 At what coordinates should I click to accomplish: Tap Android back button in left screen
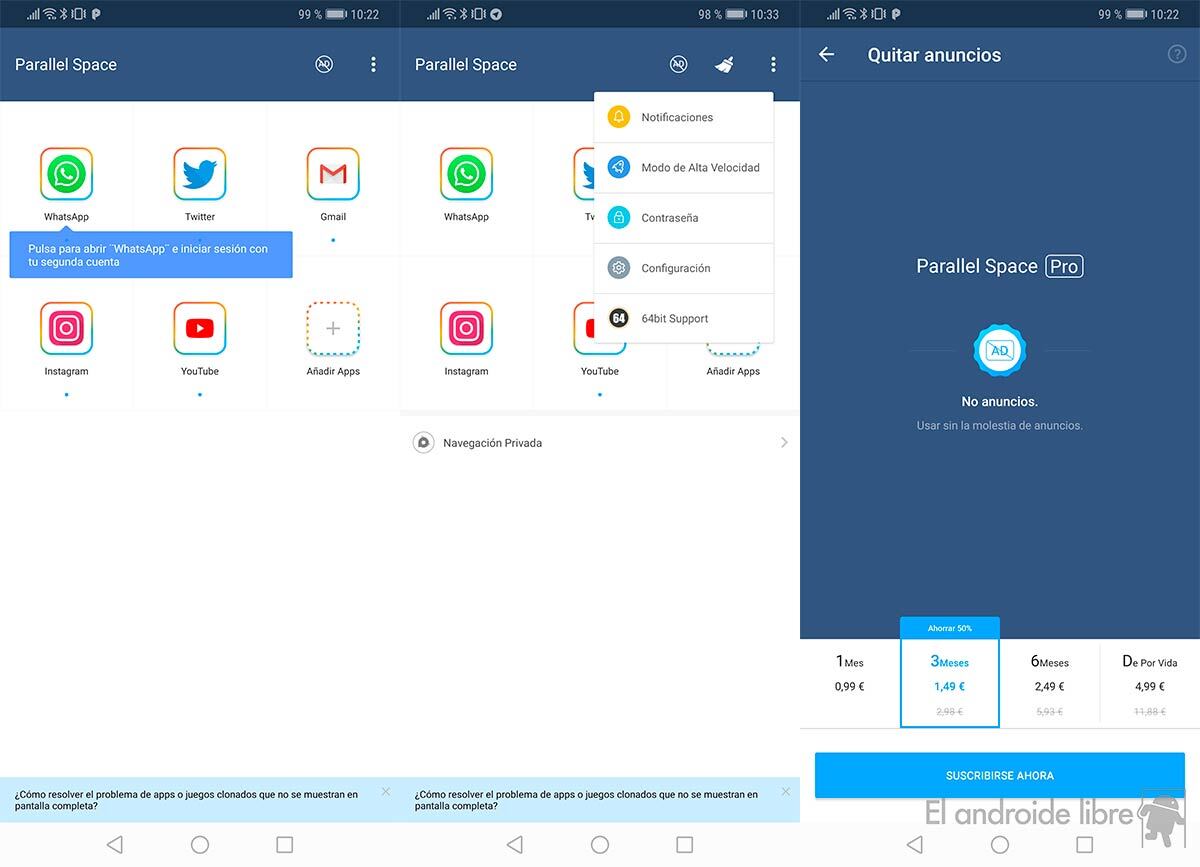114,845
